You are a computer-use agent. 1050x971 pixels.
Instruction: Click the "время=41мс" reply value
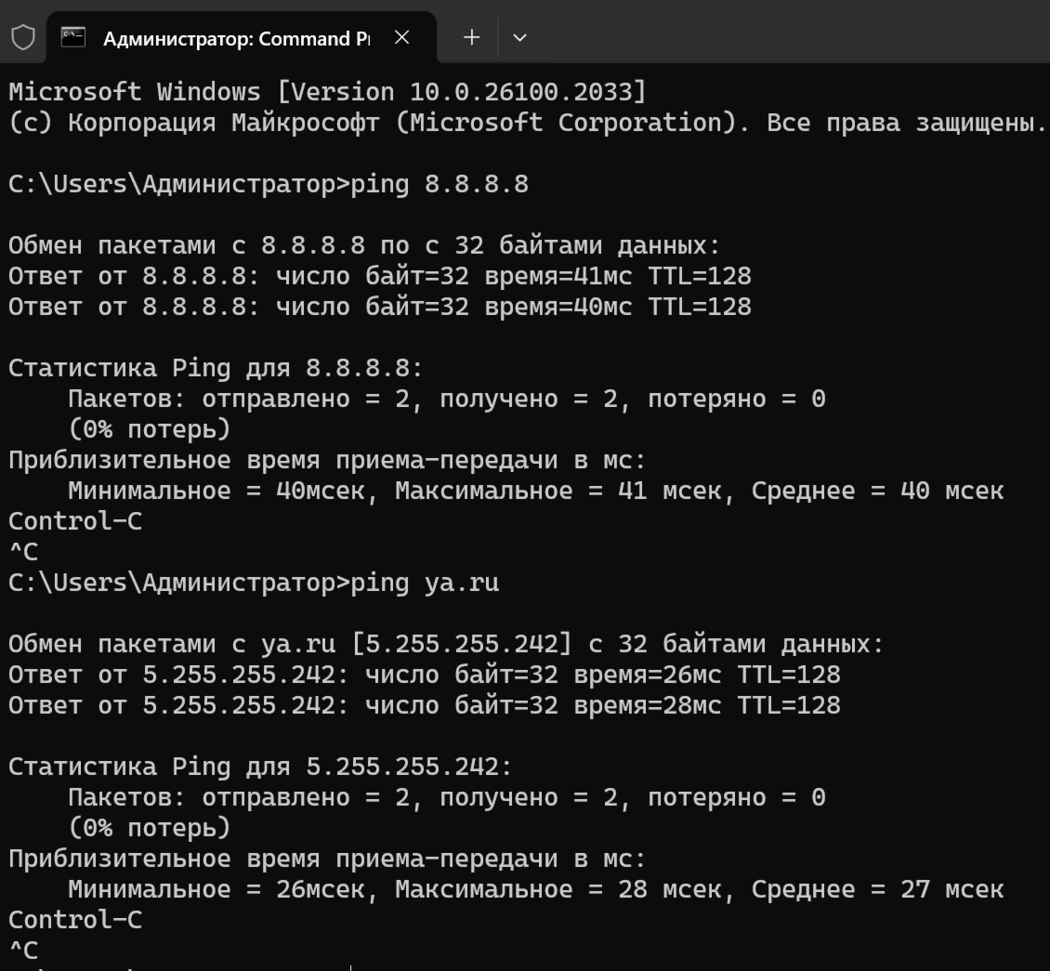tap(558, 276)
